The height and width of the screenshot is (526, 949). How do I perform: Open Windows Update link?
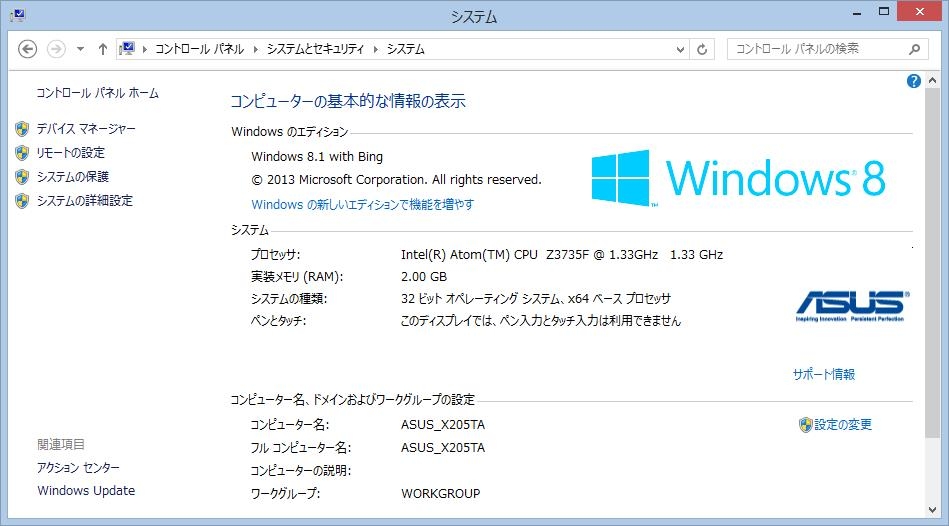point(86,491)
